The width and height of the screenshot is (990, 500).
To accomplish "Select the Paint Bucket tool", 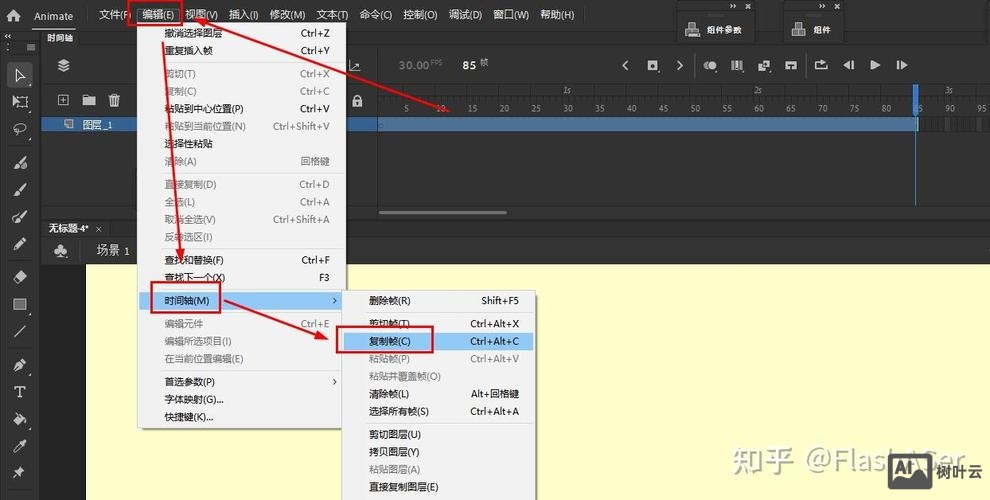I will (x=20, y=419).
